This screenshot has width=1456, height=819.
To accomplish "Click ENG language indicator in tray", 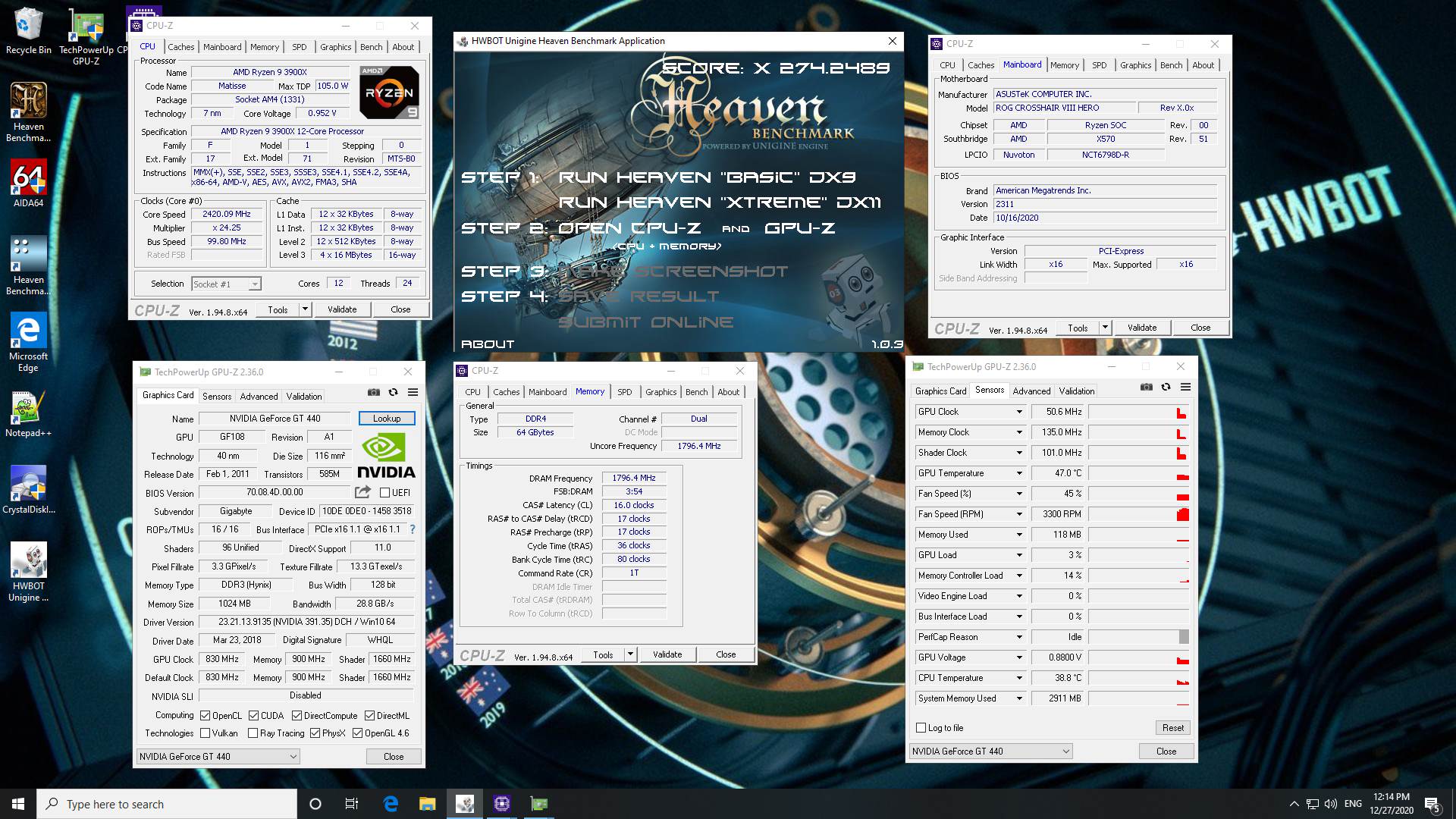I will 1353,804.
